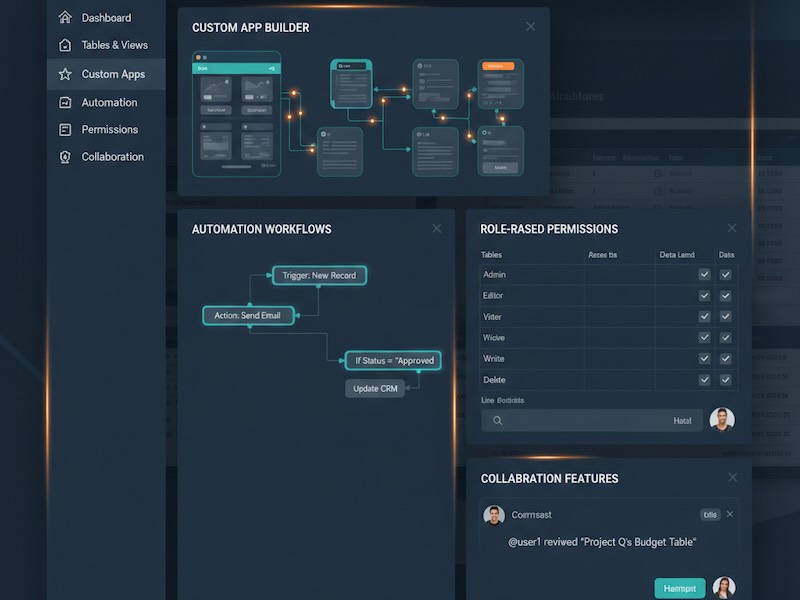
Task: Toggle Editor row first checkbox
Action: point(705,295)
